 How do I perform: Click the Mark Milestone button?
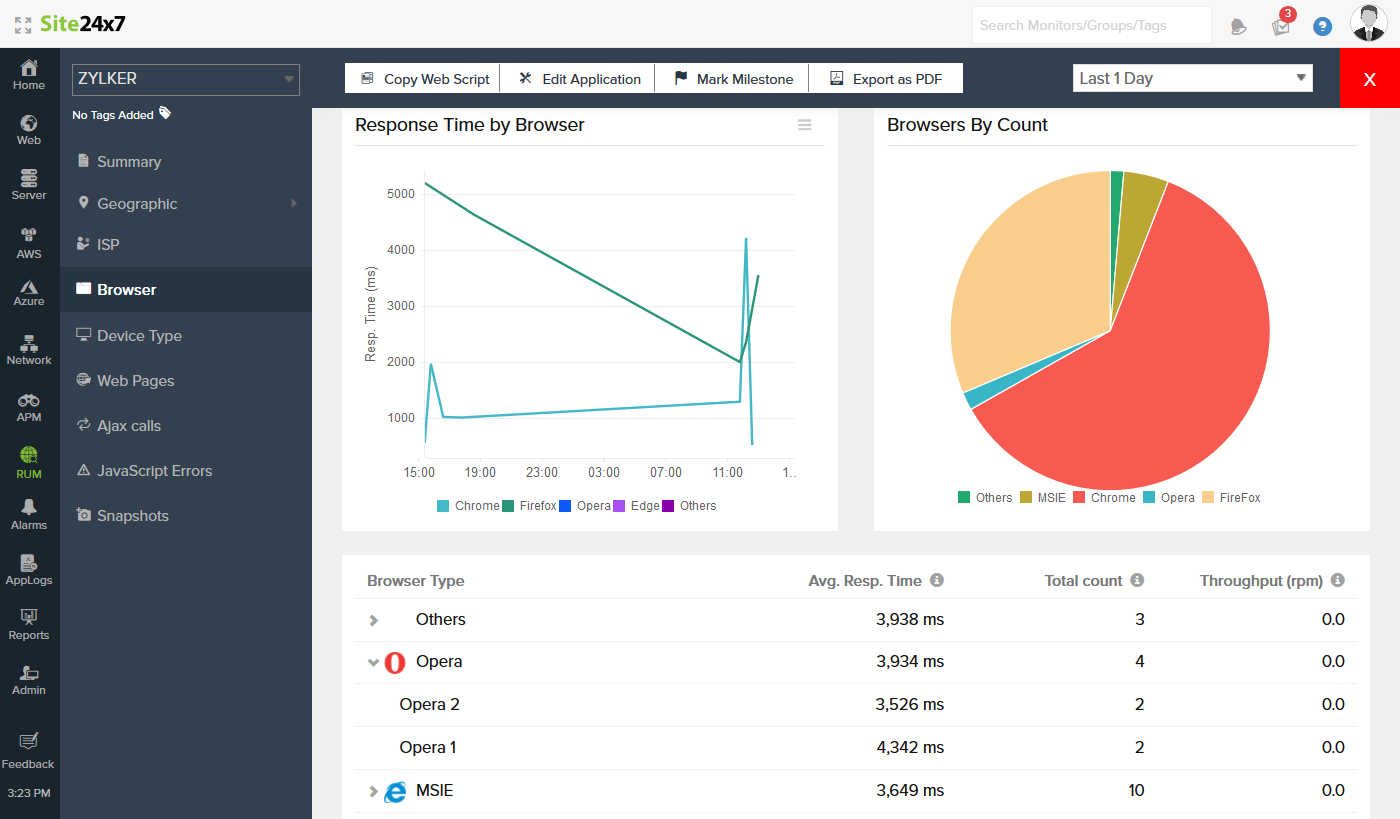click(x=733, y=79)
